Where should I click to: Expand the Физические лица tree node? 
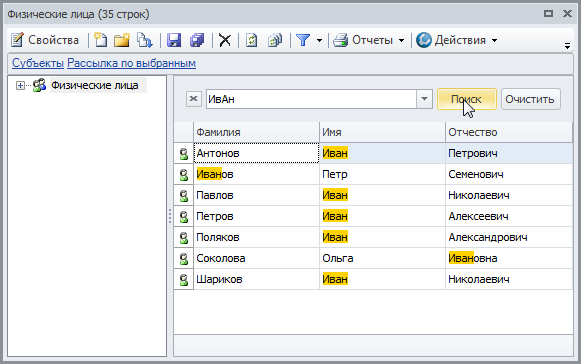[20, 86]
